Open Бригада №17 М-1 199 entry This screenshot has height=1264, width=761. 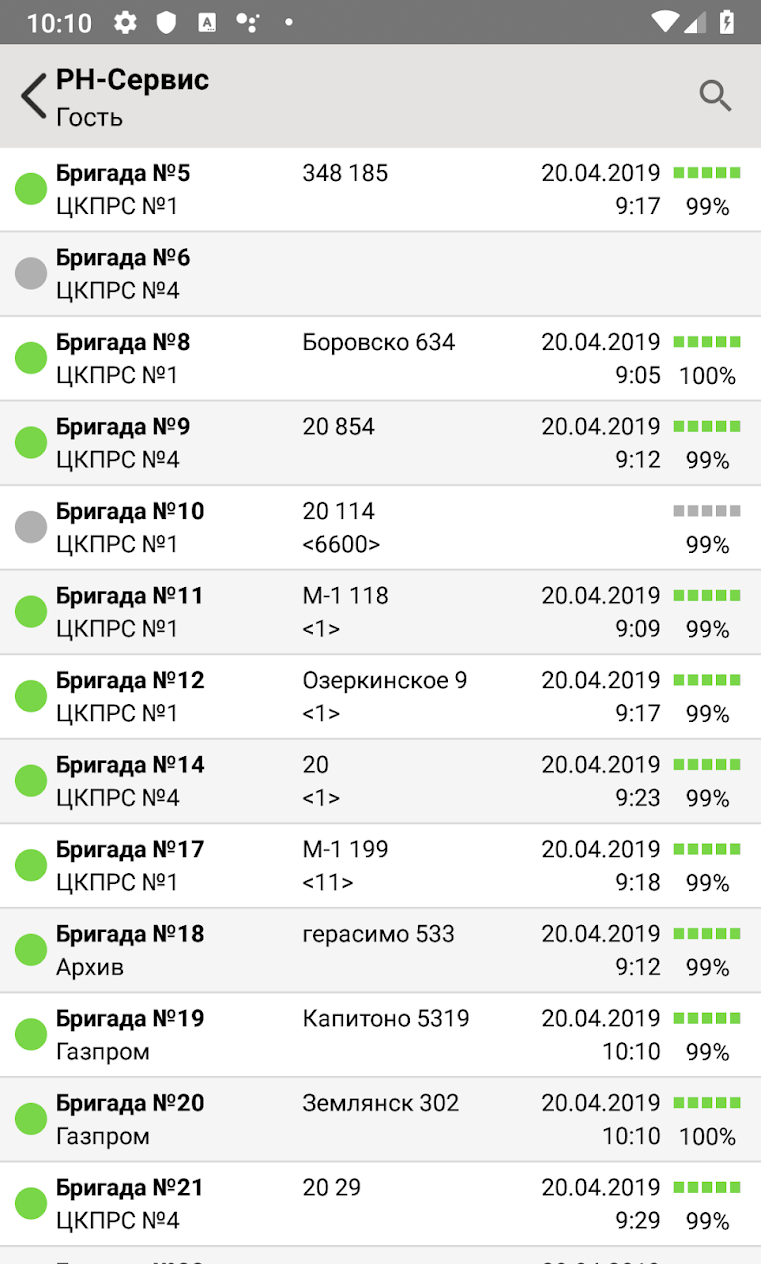[x=380, y=866]
